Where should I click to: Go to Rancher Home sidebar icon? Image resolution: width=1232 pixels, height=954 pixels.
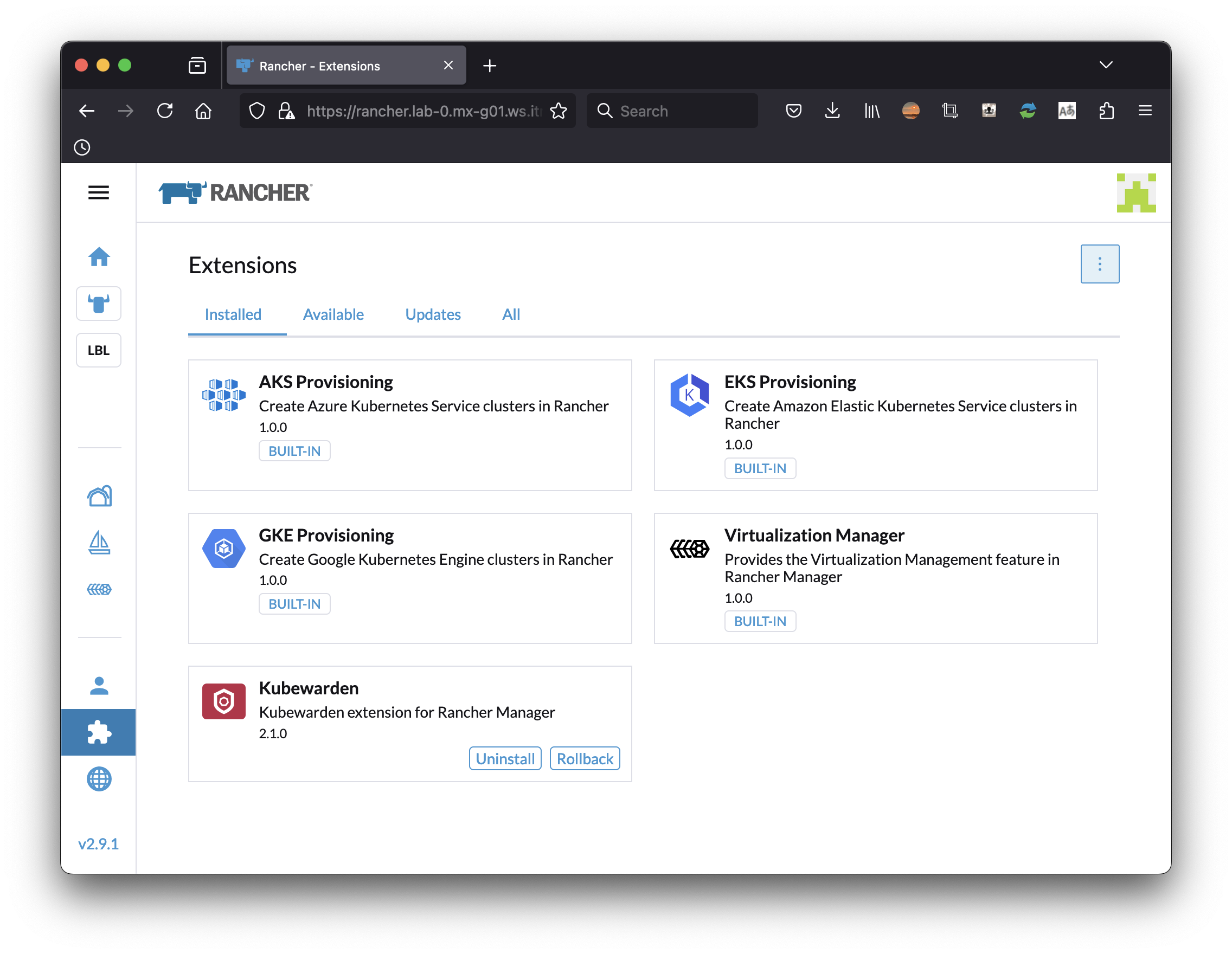tap(99, 257)
